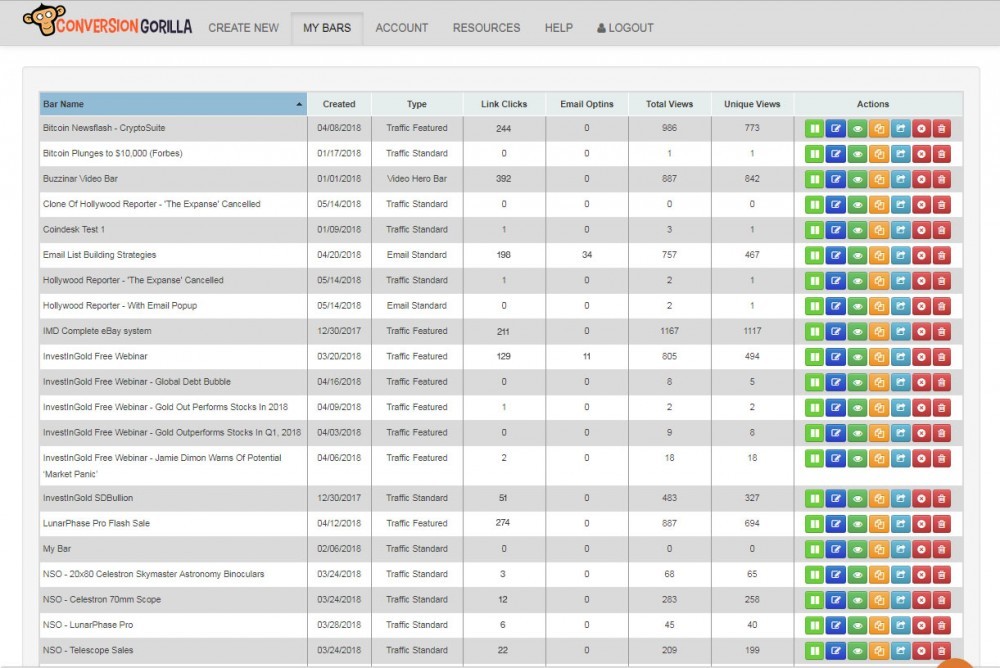
Task: Pause the NSO - Celestron 70mm Scope bar
Action: coord(814,600)
